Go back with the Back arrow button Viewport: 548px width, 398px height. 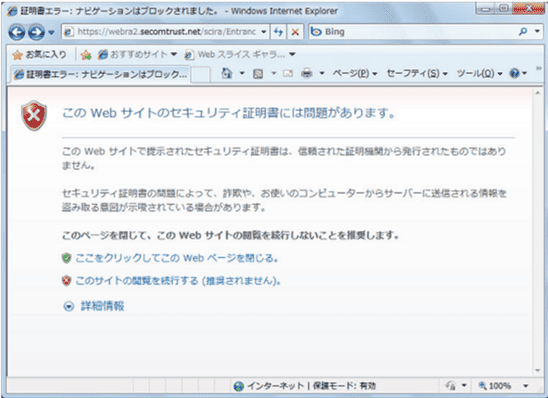coord(17,32)
